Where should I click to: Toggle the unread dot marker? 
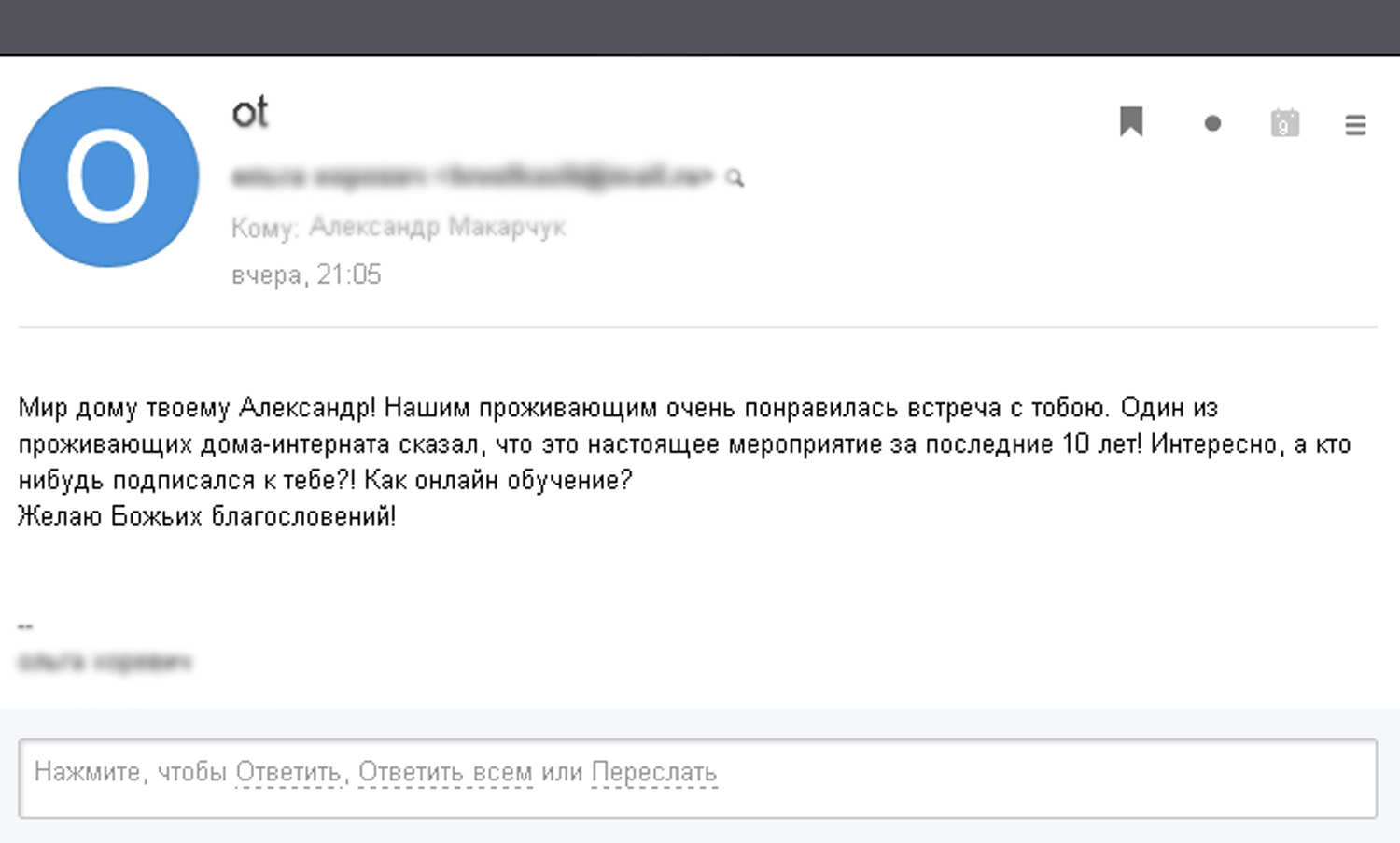[1212, 123]
